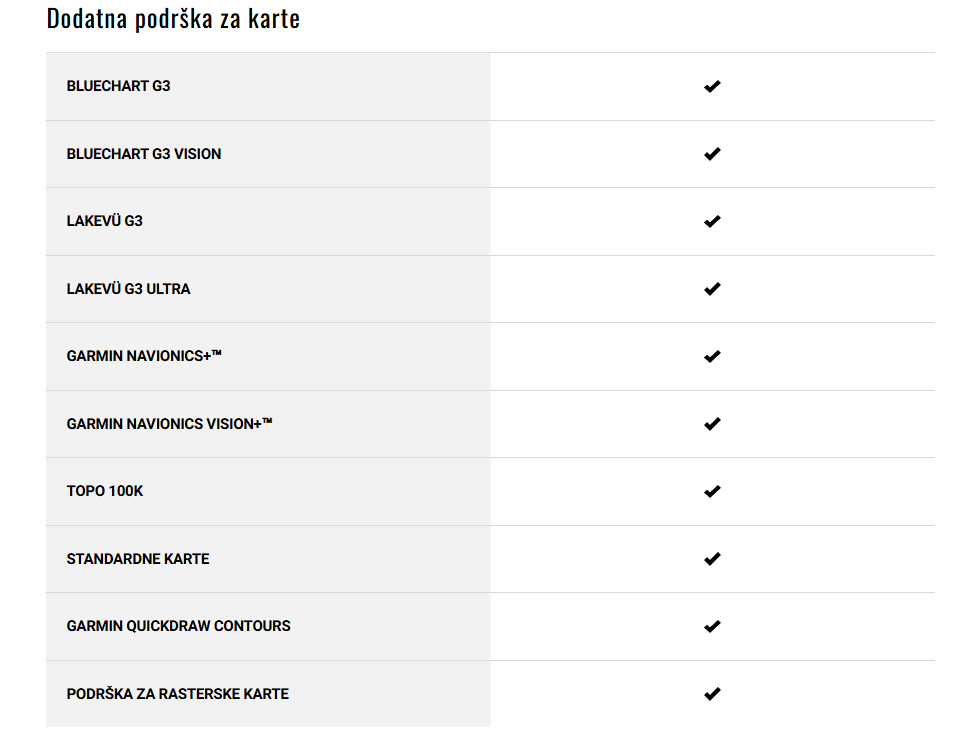Select the BLUECHART G3 label

[118, 86]
